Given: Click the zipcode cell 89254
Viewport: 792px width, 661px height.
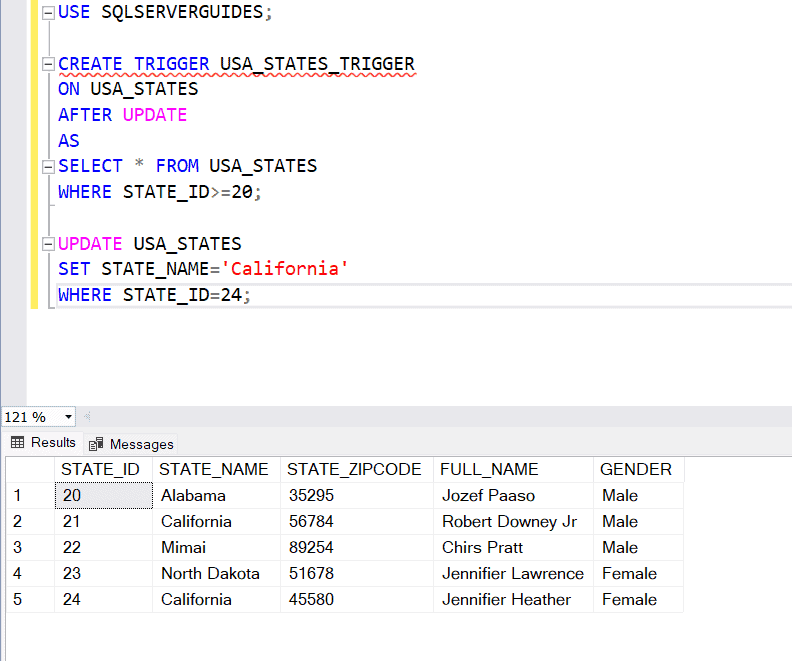Looking at the screenshot, I should pyautogui.click(x=357, y=547).
